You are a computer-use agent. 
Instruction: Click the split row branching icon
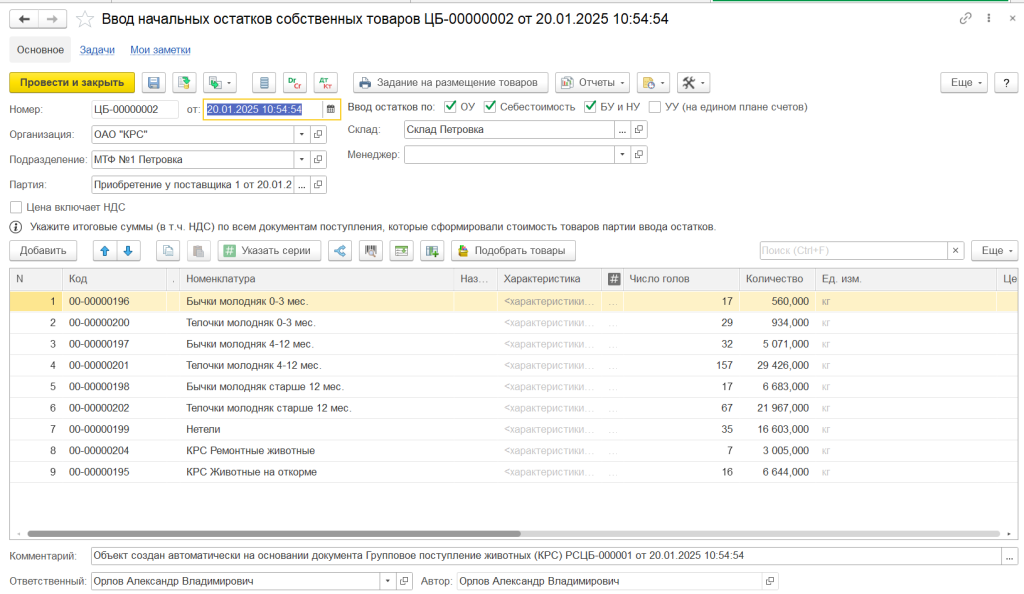(x=340, y=251)
